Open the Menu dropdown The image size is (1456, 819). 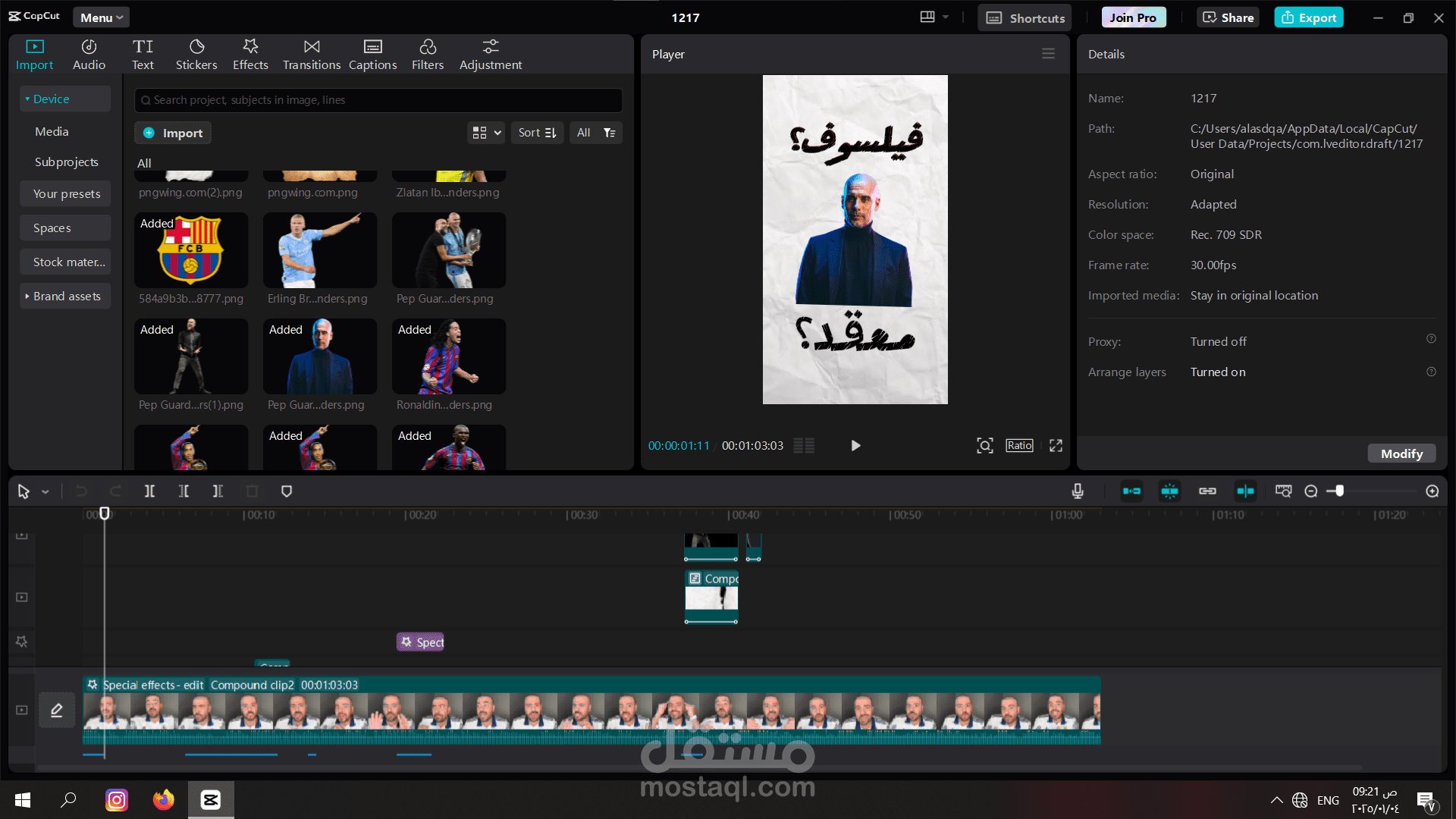coord(102,17)
